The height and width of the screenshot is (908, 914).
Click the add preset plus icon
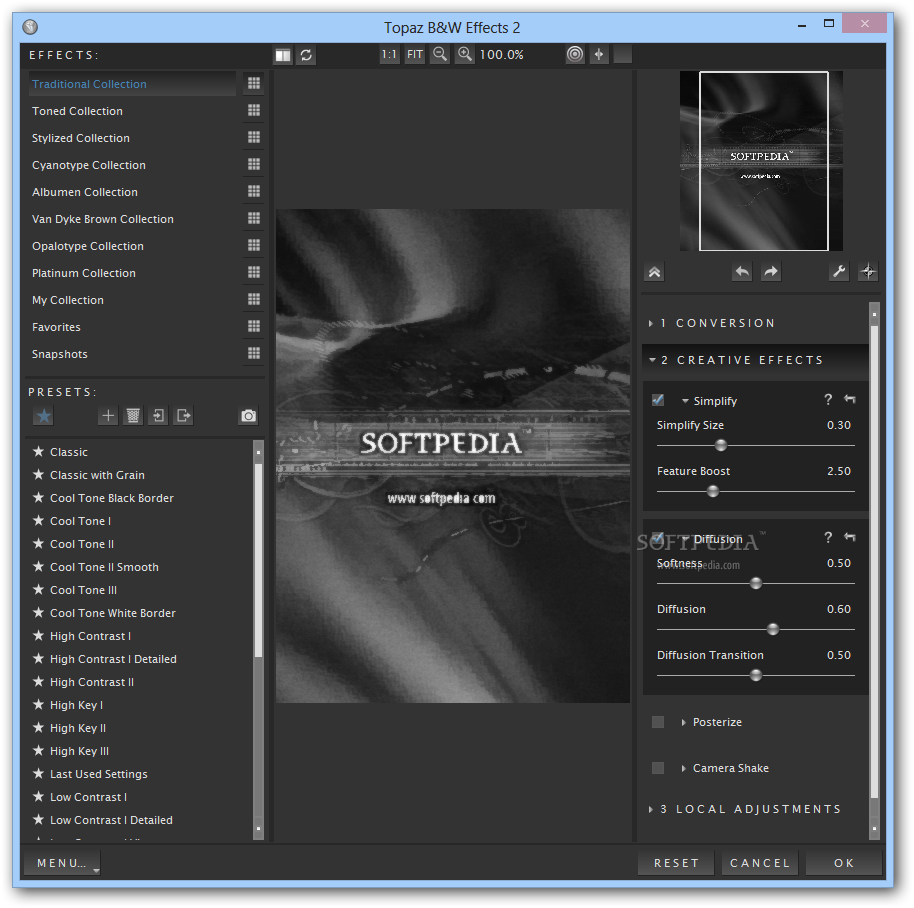[x=108, y=416]
